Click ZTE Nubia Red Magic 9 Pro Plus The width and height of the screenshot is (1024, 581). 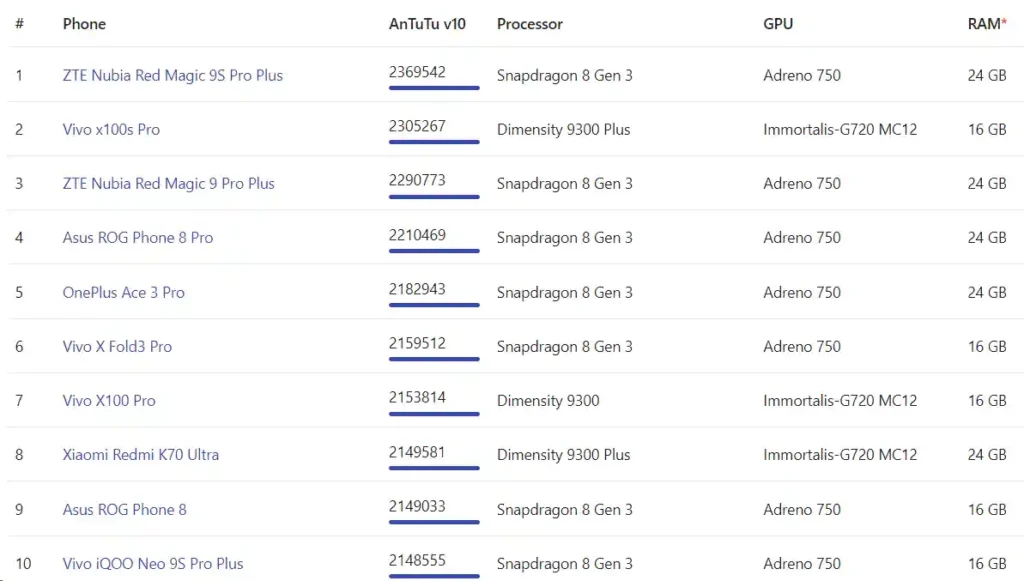pos(168,183)
